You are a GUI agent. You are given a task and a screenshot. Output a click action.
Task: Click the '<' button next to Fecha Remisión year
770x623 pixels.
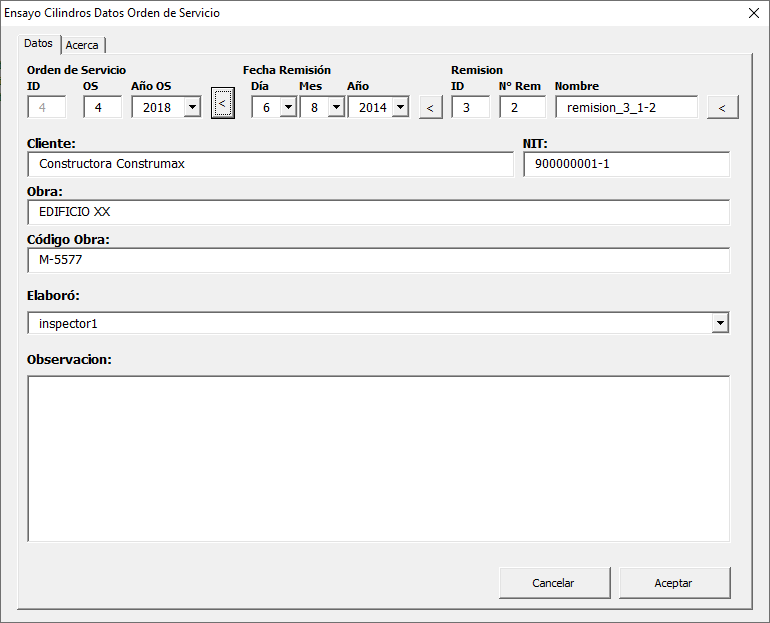[430, 107]
